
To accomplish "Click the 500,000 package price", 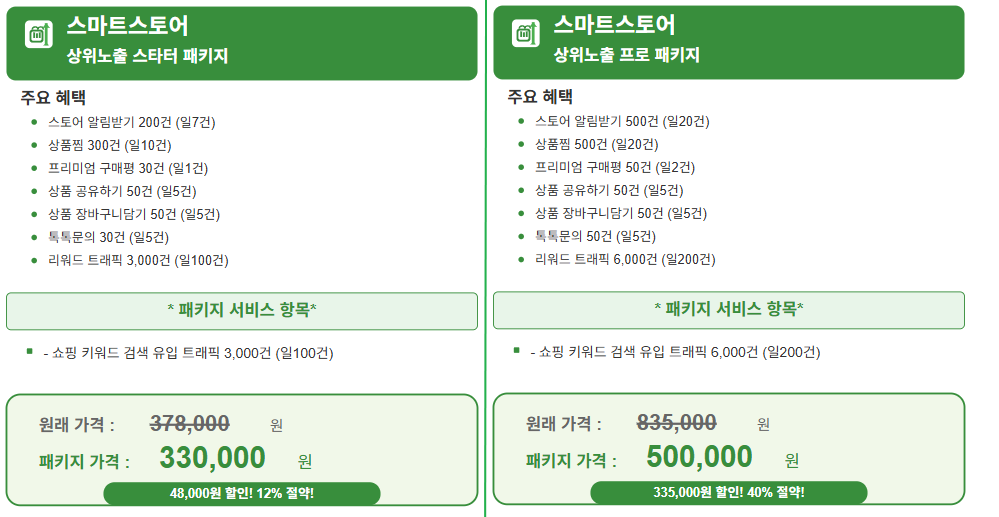I will click(x=700, y=456).
